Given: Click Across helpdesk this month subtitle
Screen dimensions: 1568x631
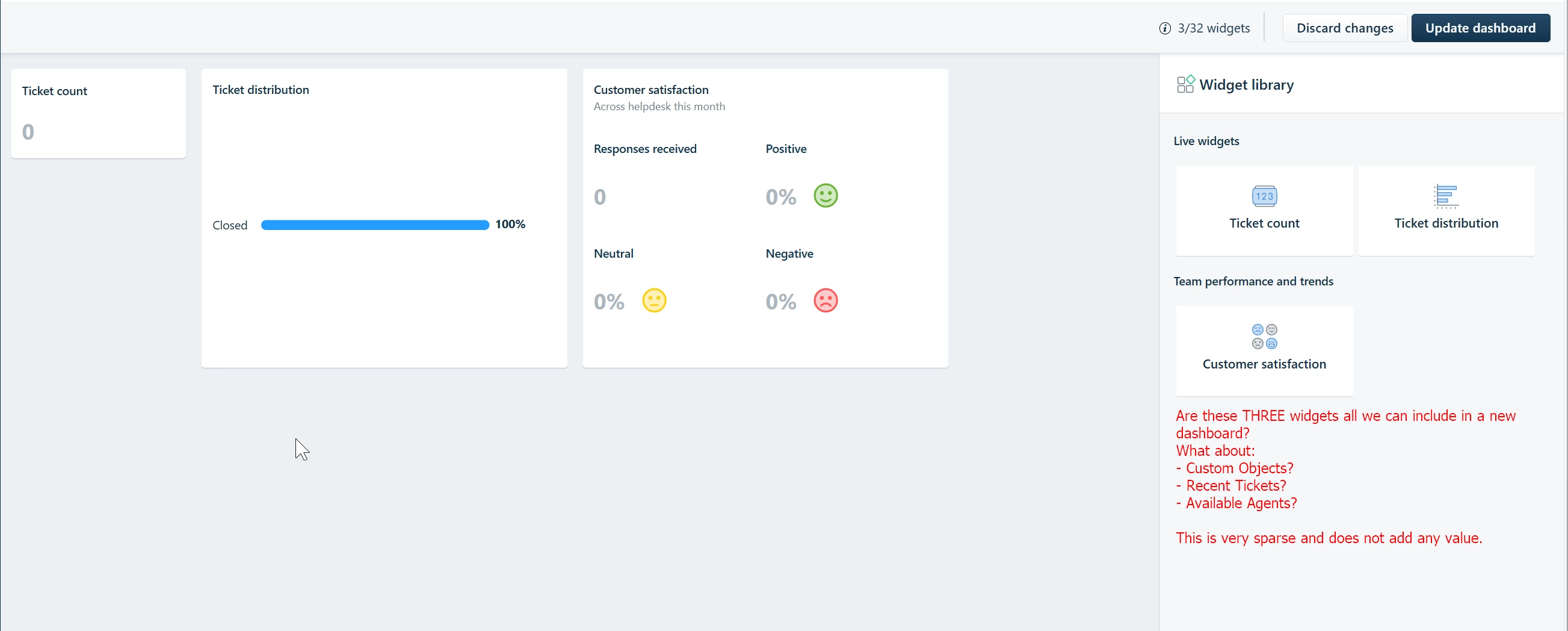Looking at the screenshot, I should click(x=659, y=106).
